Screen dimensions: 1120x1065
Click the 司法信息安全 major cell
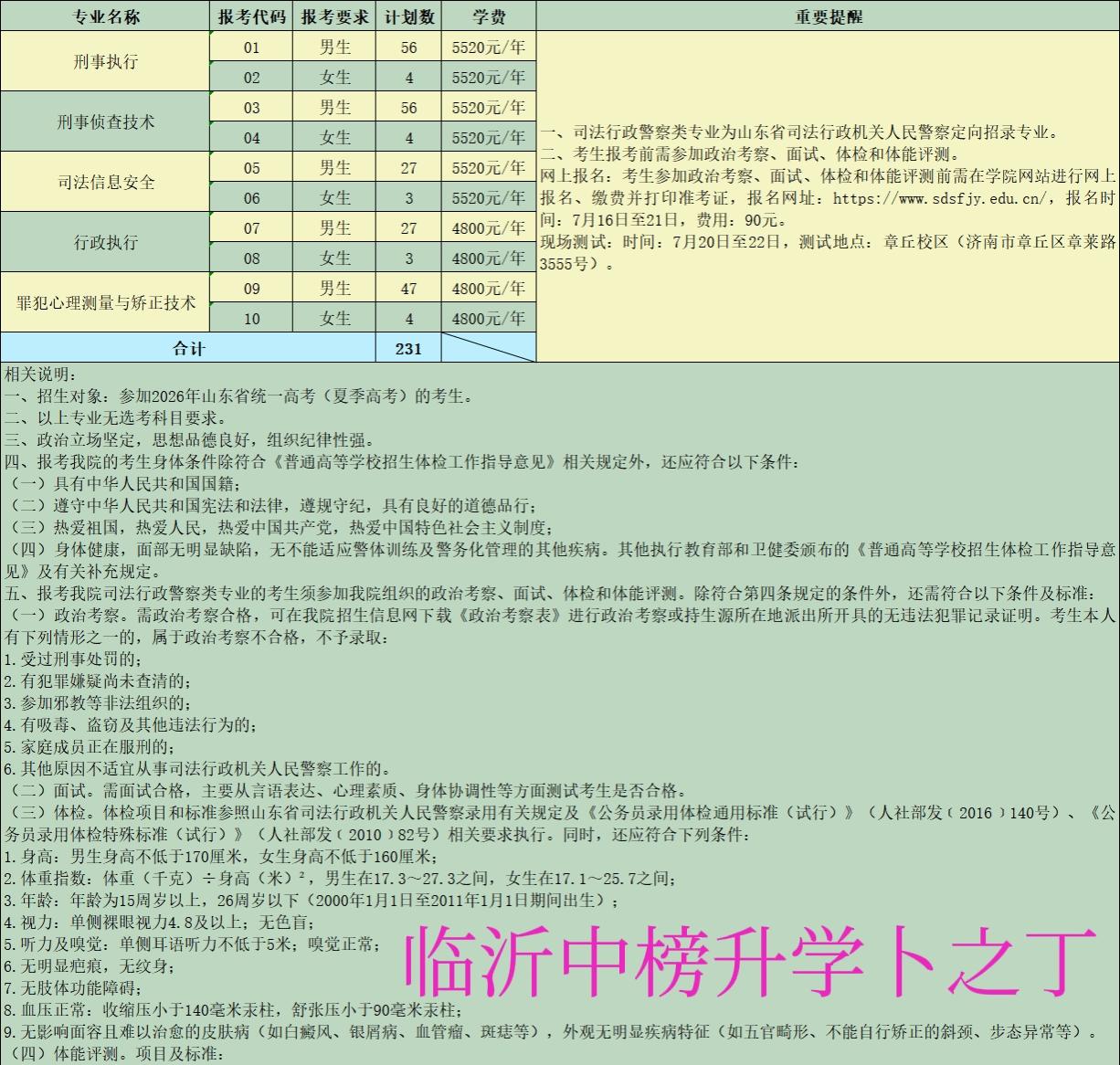[x=105, y=182]
